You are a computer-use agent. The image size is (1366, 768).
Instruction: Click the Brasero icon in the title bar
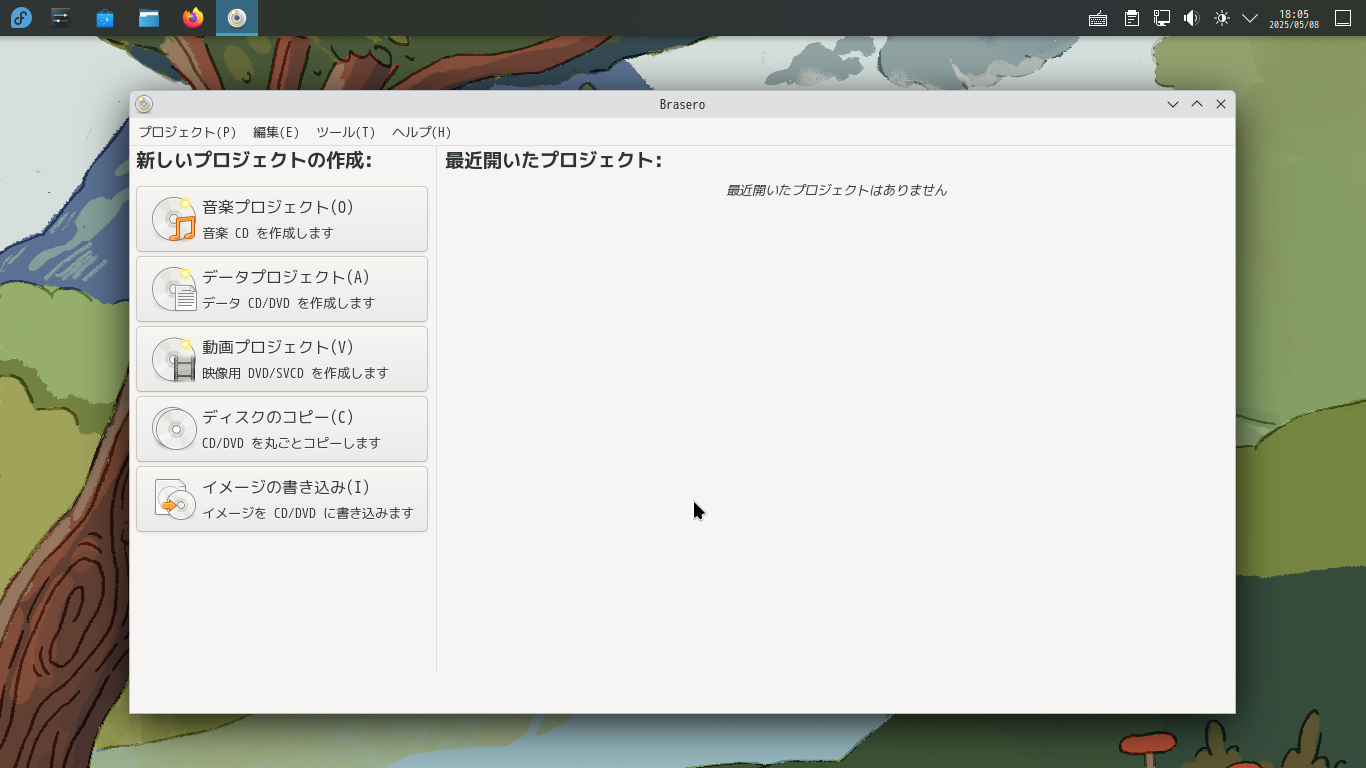tap(144, 104)
